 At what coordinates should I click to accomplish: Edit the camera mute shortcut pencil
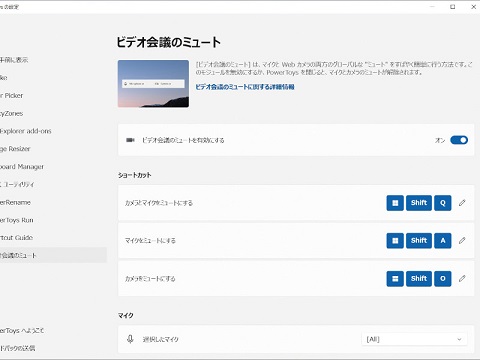[x=462, y=278]
